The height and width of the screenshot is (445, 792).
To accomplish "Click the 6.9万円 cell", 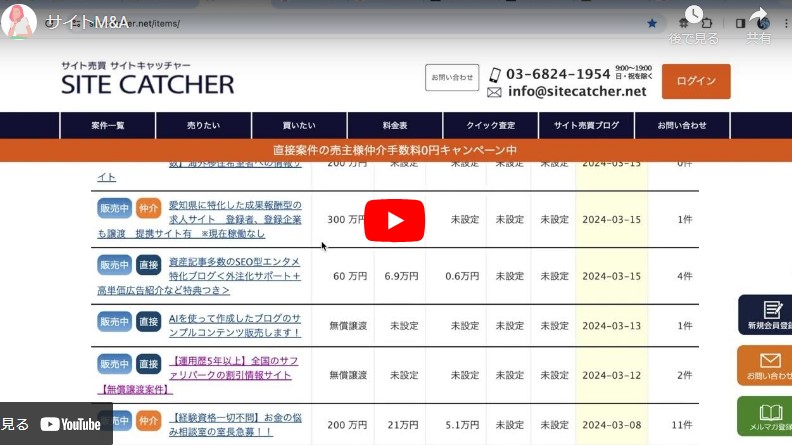I will [x=401, y=276].
